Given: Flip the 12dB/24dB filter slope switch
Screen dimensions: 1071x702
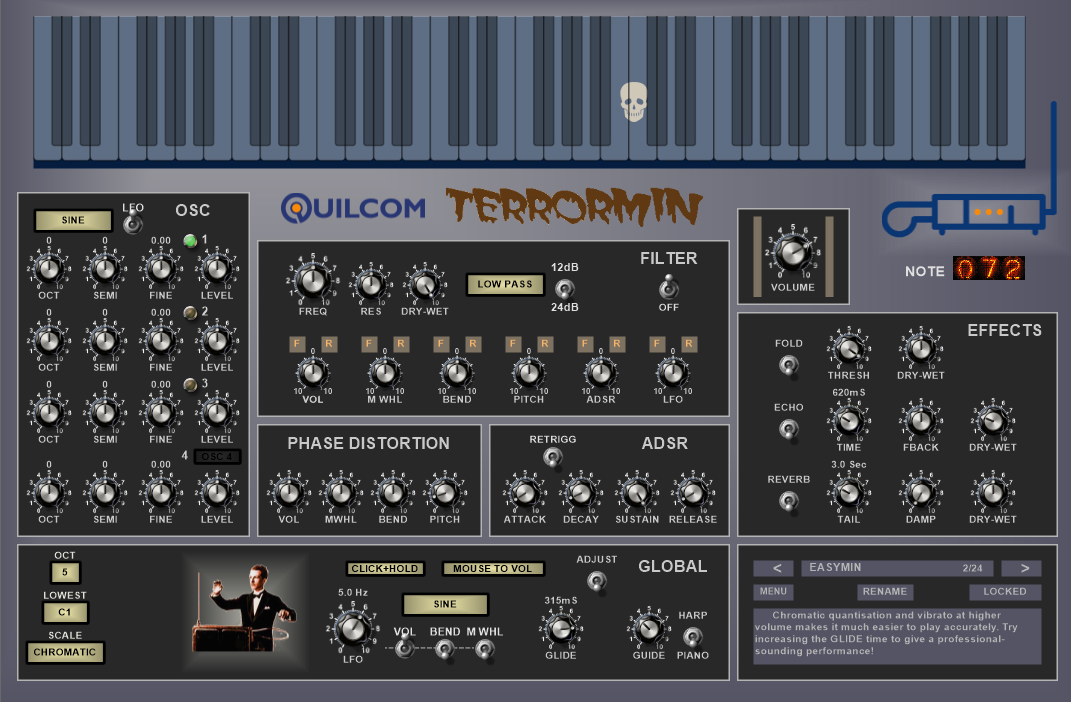Looking at the screenshot, I should (x=564, y=288).
